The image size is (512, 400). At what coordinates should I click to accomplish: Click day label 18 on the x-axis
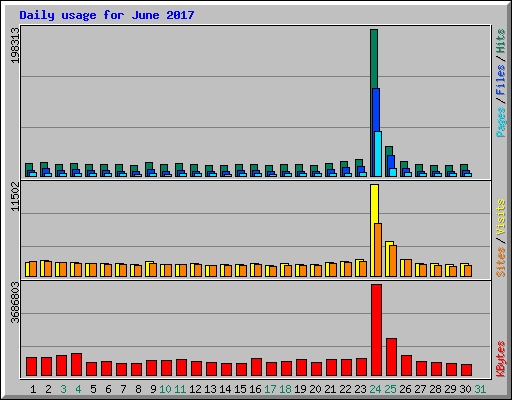(285, 389)
